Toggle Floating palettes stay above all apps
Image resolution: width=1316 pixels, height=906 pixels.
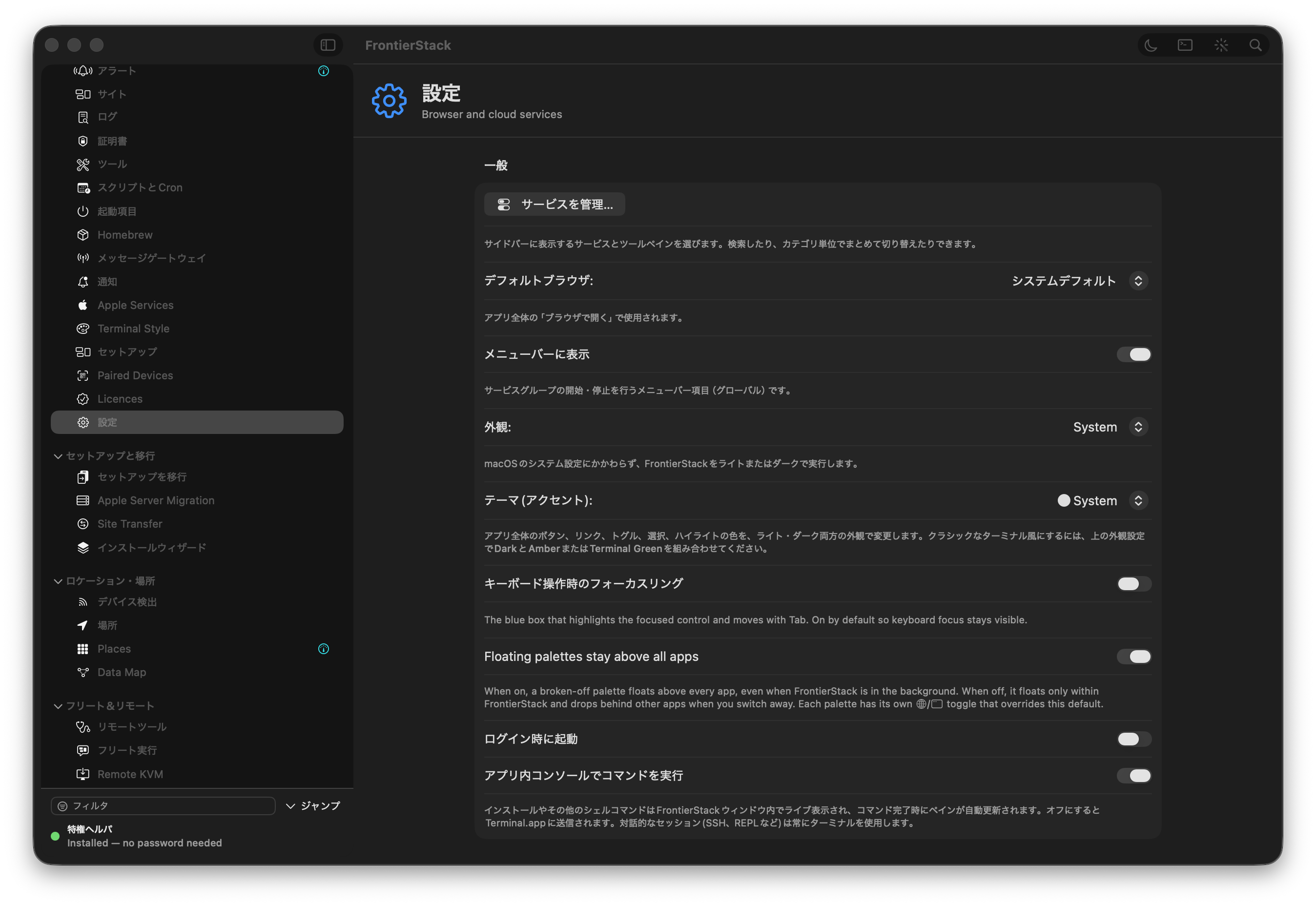pos(1134,657)
